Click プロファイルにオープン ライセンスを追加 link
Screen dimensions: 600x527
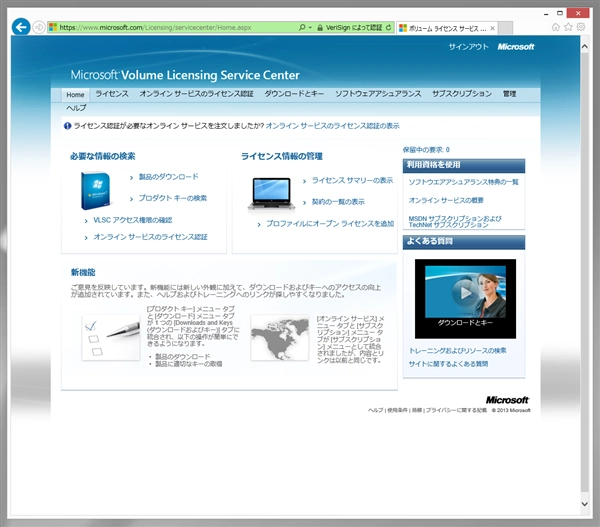[330, 224]
